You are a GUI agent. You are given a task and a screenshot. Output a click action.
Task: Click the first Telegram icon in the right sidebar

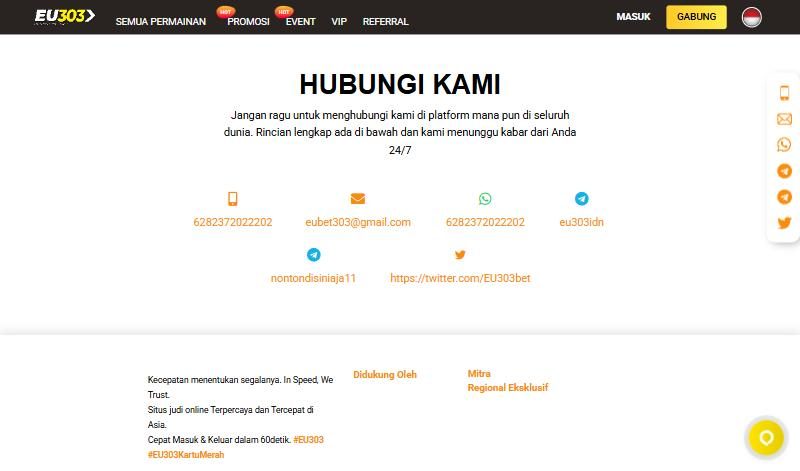pos(784,171)
